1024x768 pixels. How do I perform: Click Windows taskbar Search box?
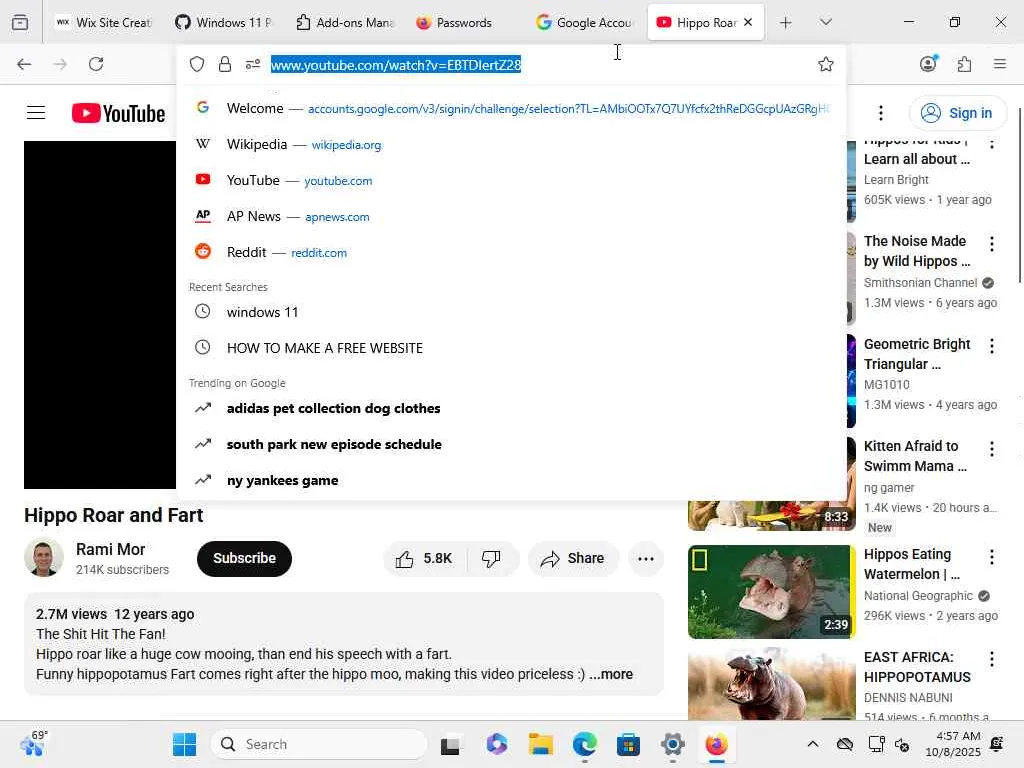(319, 744)
